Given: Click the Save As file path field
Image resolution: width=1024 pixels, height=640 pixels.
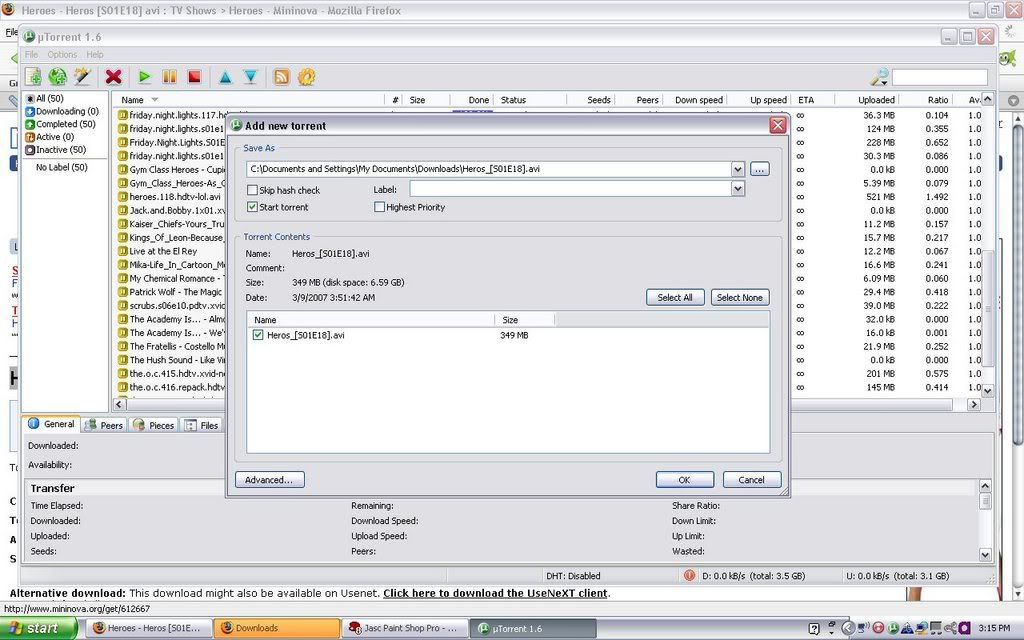Looking at the screenshot, I should click(488, 169).
